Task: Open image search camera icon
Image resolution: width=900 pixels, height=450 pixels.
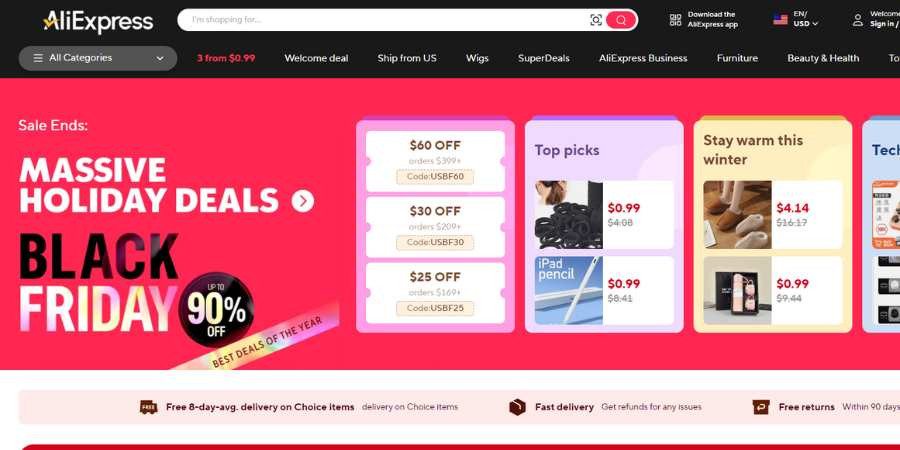Action: 596,20
